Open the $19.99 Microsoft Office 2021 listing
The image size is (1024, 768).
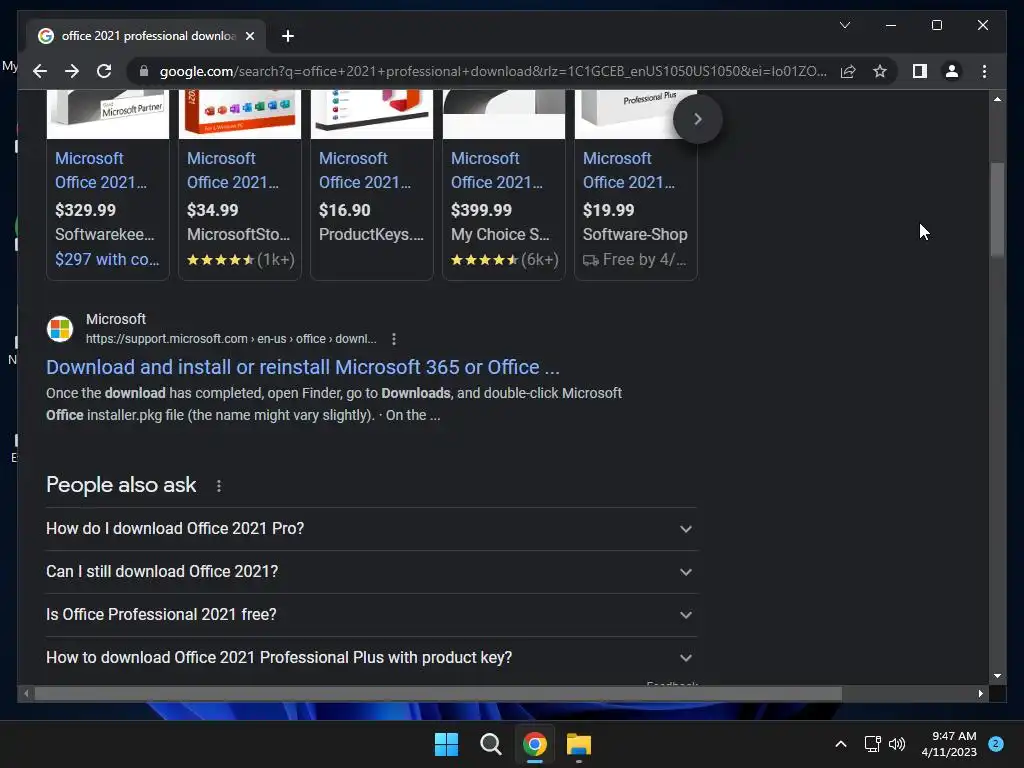tap(628, 170)
